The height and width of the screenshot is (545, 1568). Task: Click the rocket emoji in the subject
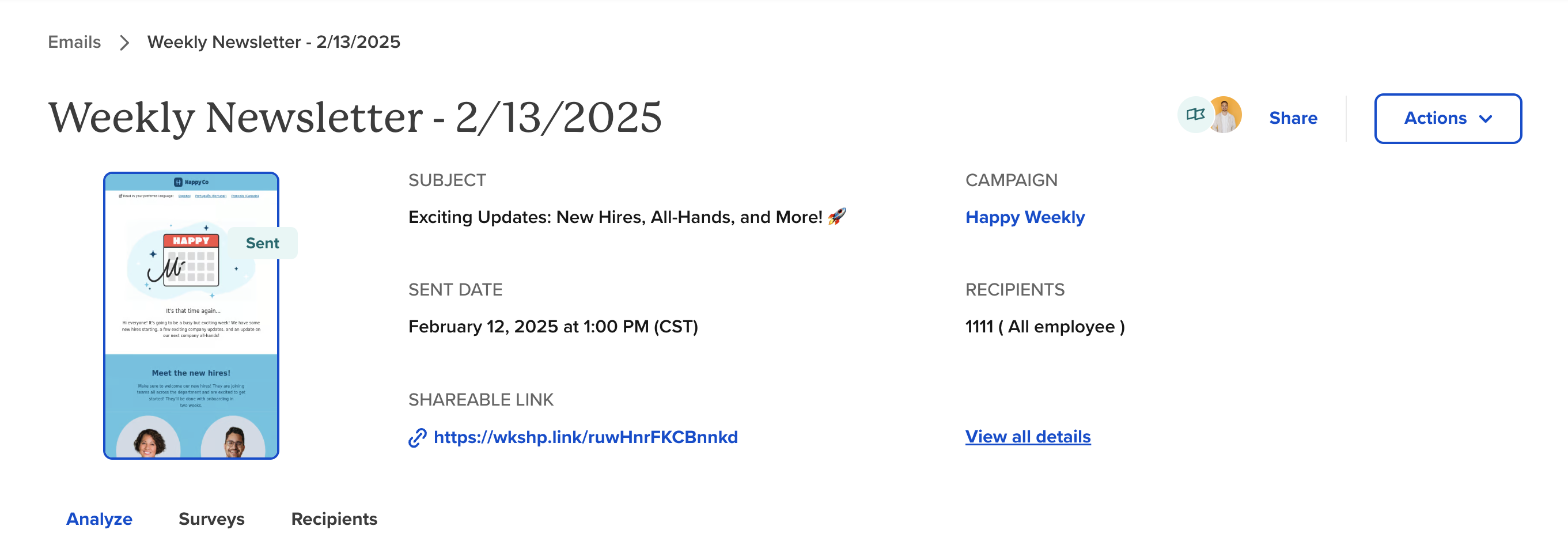tap(837, 216)
